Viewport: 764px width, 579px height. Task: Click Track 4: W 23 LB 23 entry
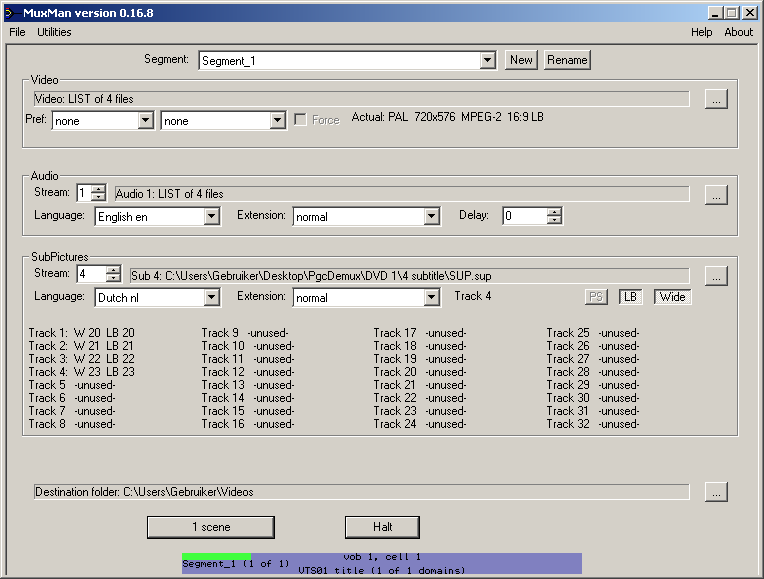81,372
